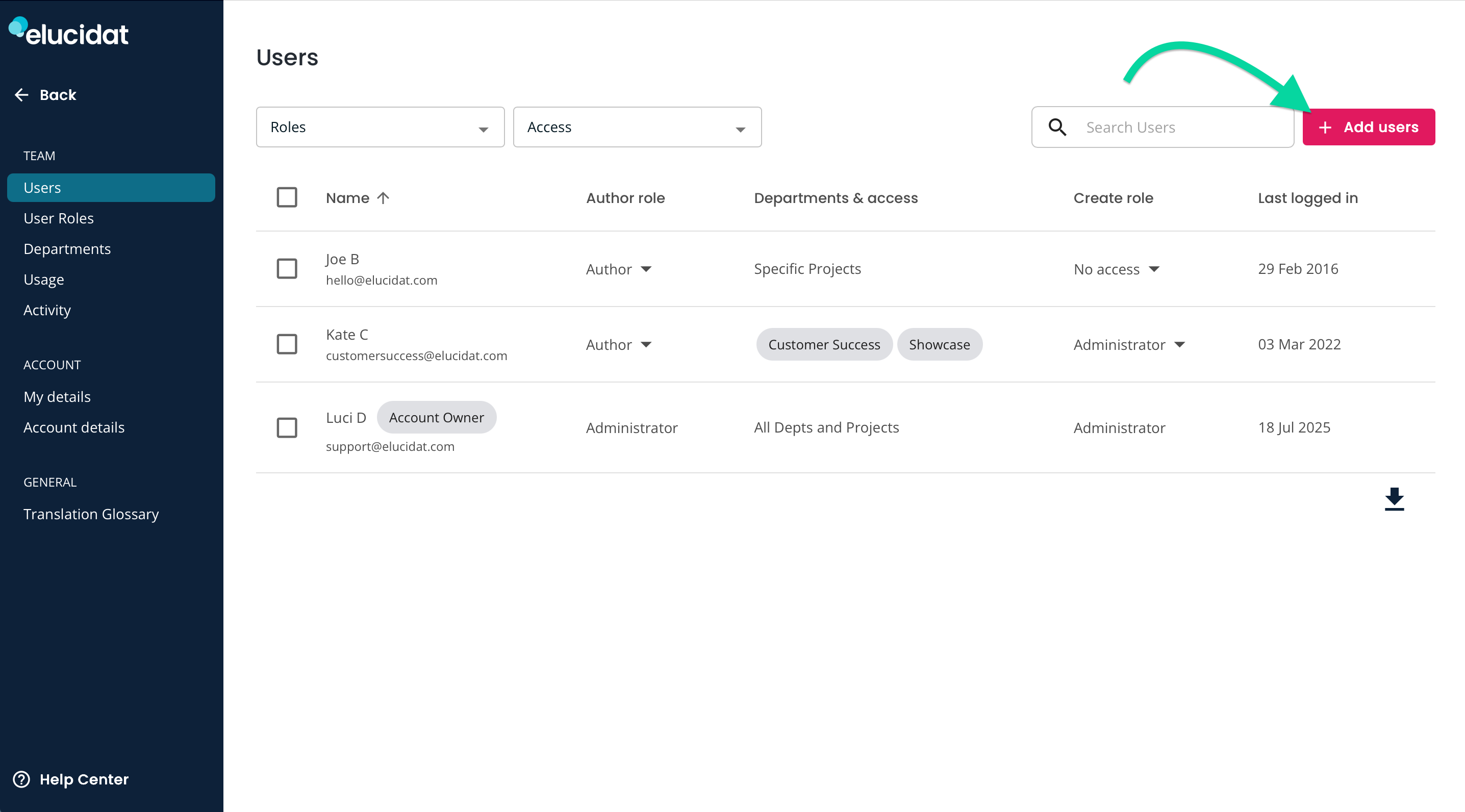Click the search magnifier icon

(1057, 127)
